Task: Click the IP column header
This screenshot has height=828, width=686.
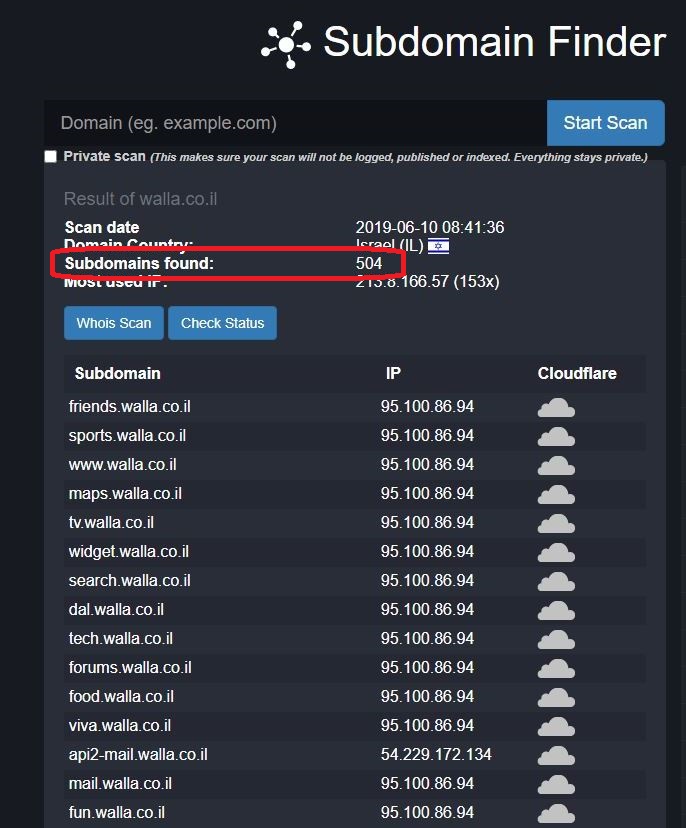Action: click(x=393, y=373)
